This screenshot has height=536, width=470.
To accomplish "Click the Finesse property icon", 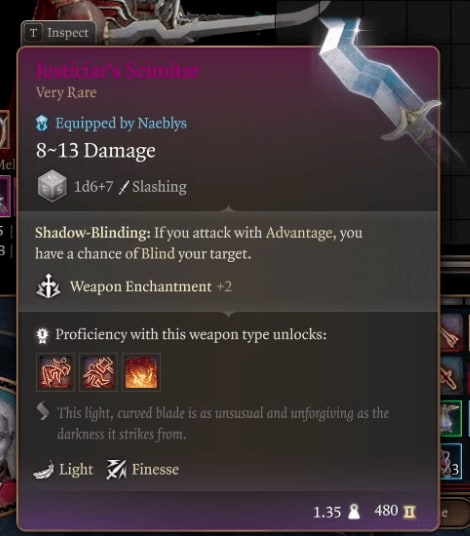I will coord(116,470).
